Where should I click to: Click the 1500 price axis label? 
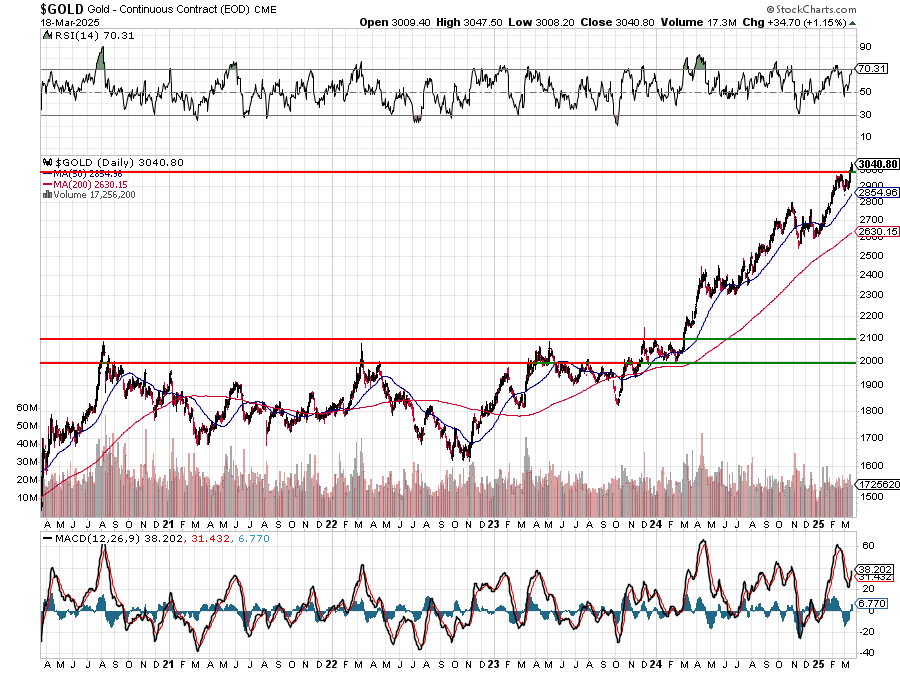tap(871, 497)
